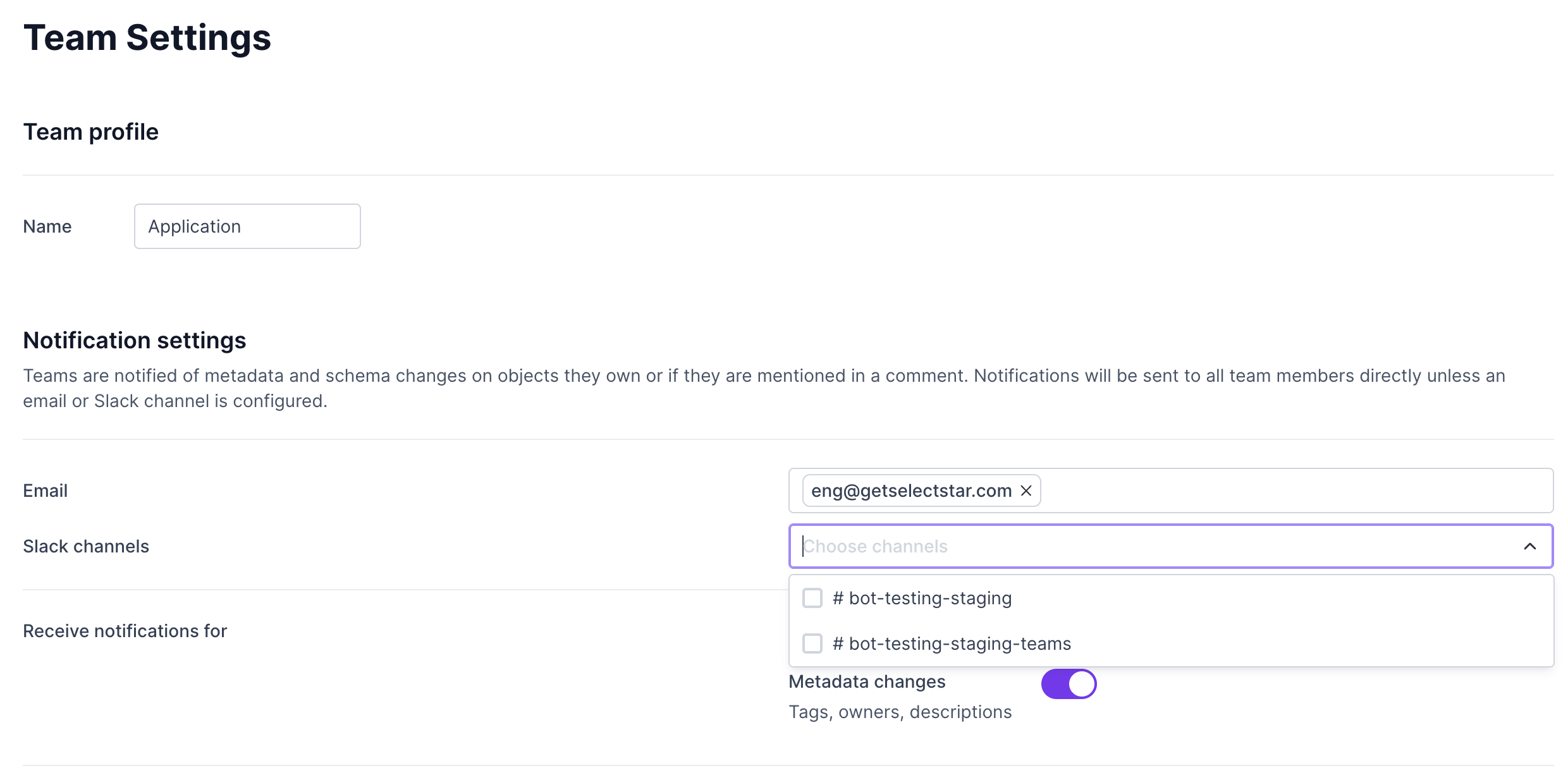The height and width of the screenshot is (780, 1568).
Task: Click the Receive notifications for label
Action: coord(125,631)
